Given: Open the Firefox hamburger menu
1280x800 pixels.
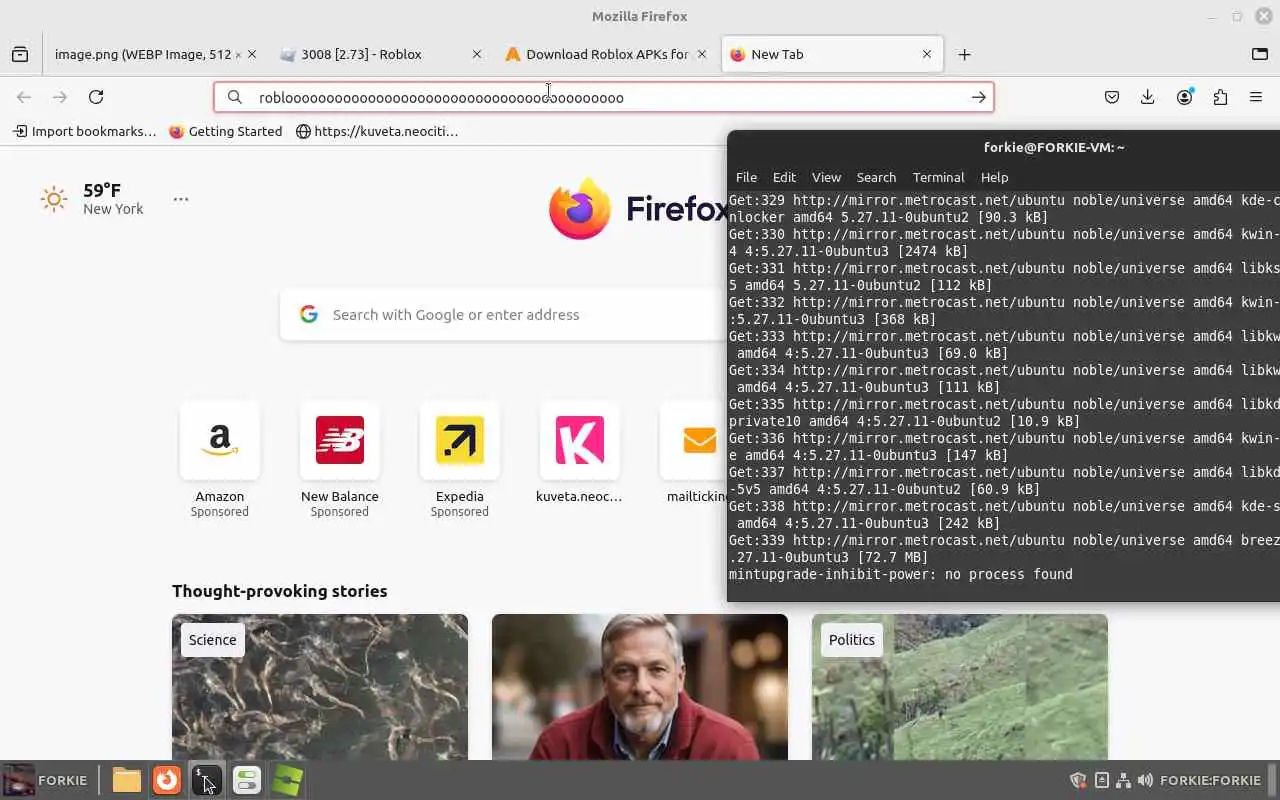Looking at the screenshot, I should click(1256, 97).
